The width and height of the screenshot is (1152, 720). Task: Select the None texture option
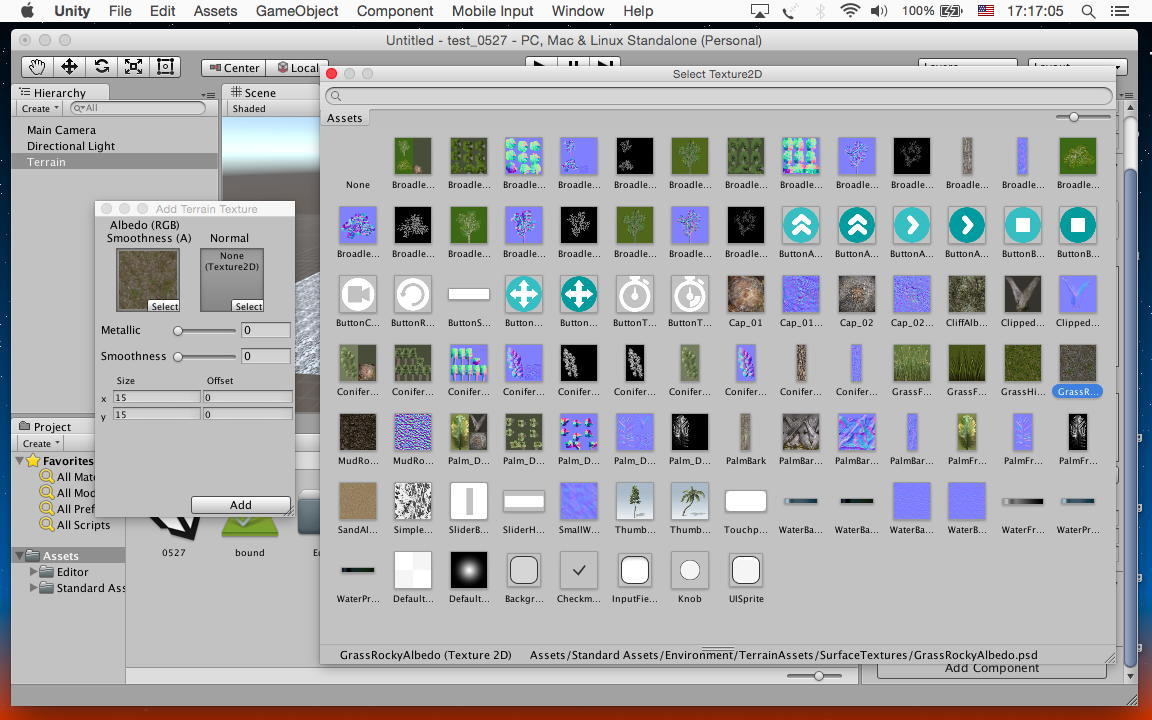coord(358,165)
